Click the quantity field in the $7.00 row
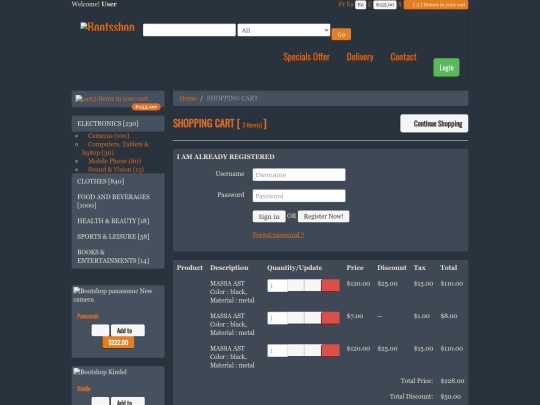 click(278, 318)
